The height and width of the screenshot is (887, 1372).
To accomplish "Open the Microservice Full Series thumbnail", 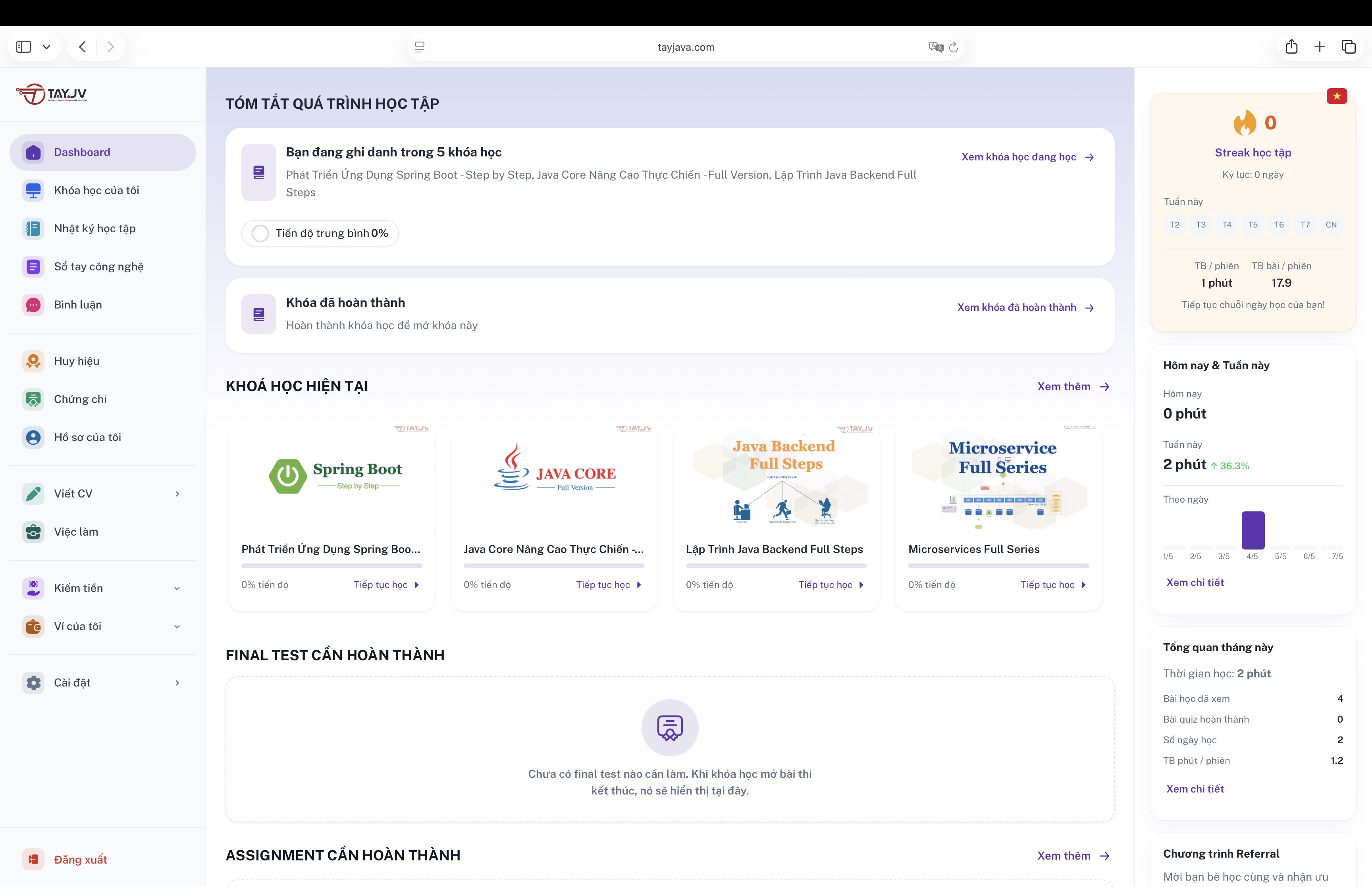I will pos(998,478).
